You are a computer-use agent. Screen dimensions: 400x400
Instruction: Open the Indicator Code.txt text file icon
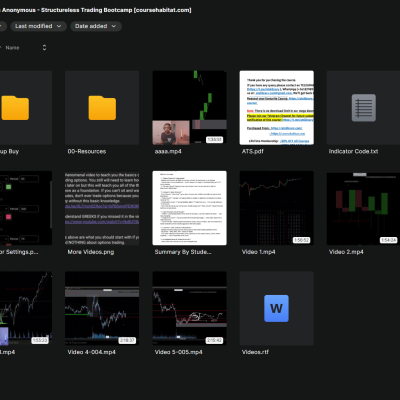click(x=363, y=108)
